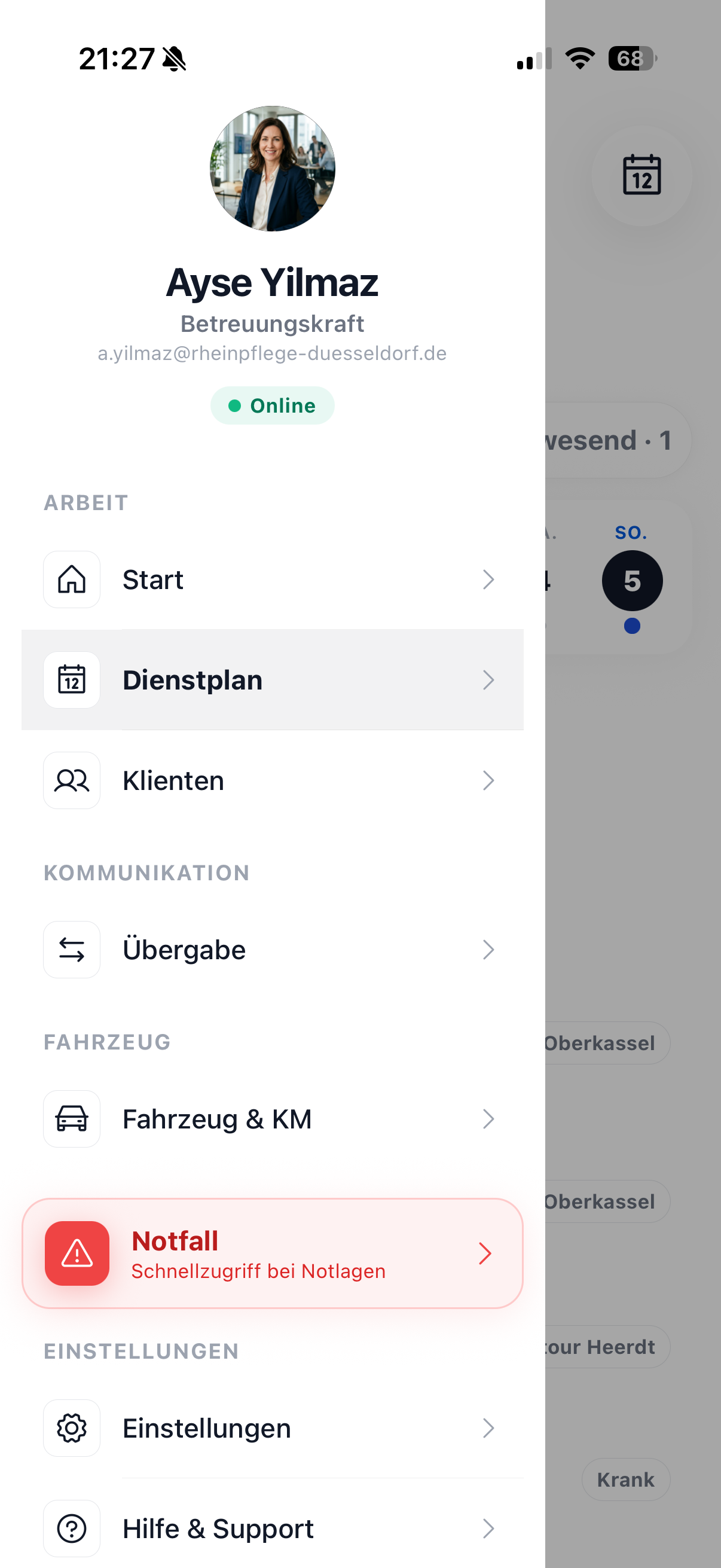721x1568 pixels.
Task: Tap the question mark Hilfe icon
Action: [72, 1528]
